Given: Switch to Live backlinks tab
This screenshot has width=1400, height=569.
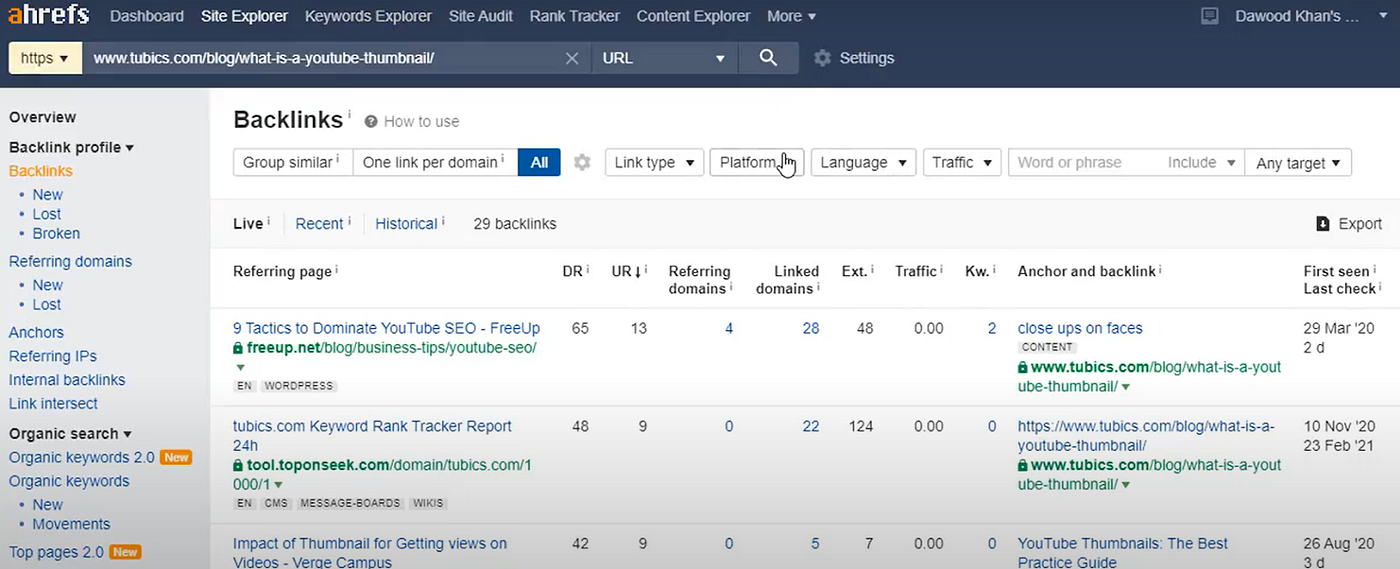Looking at the screenshot, I should (x=248, y=224).
